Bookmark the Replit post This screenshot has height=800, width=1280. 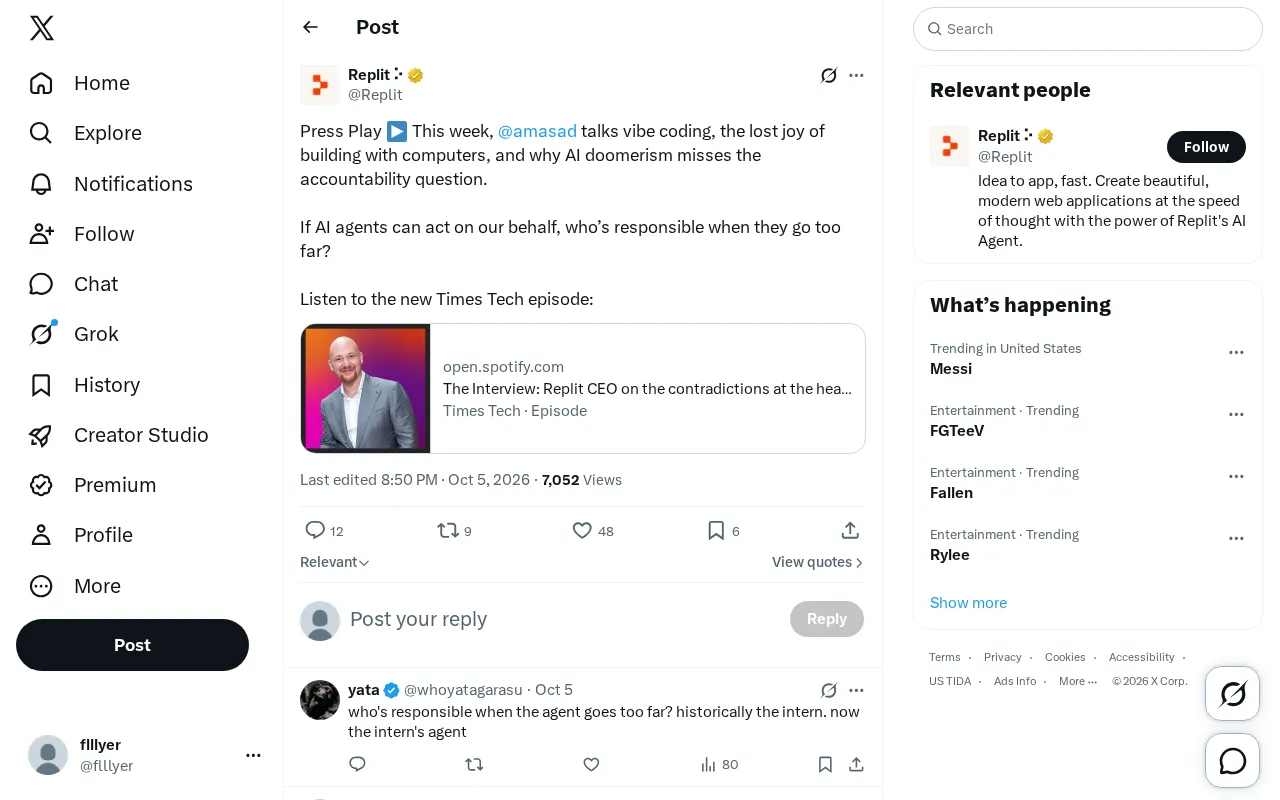(x=716, y=530)
